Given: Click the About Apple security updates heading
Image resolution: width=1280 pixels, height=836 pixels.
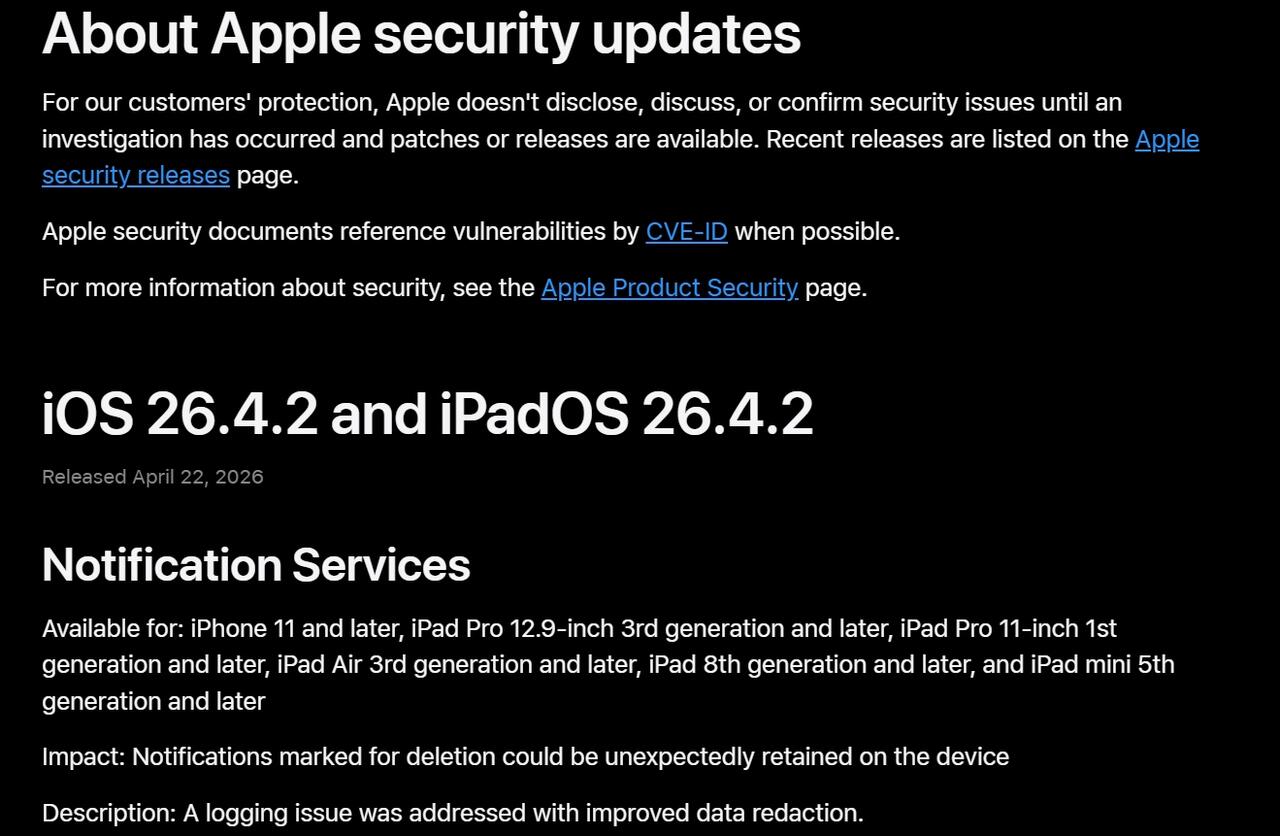Looking at the screenshot, I should tap(421, 33).
